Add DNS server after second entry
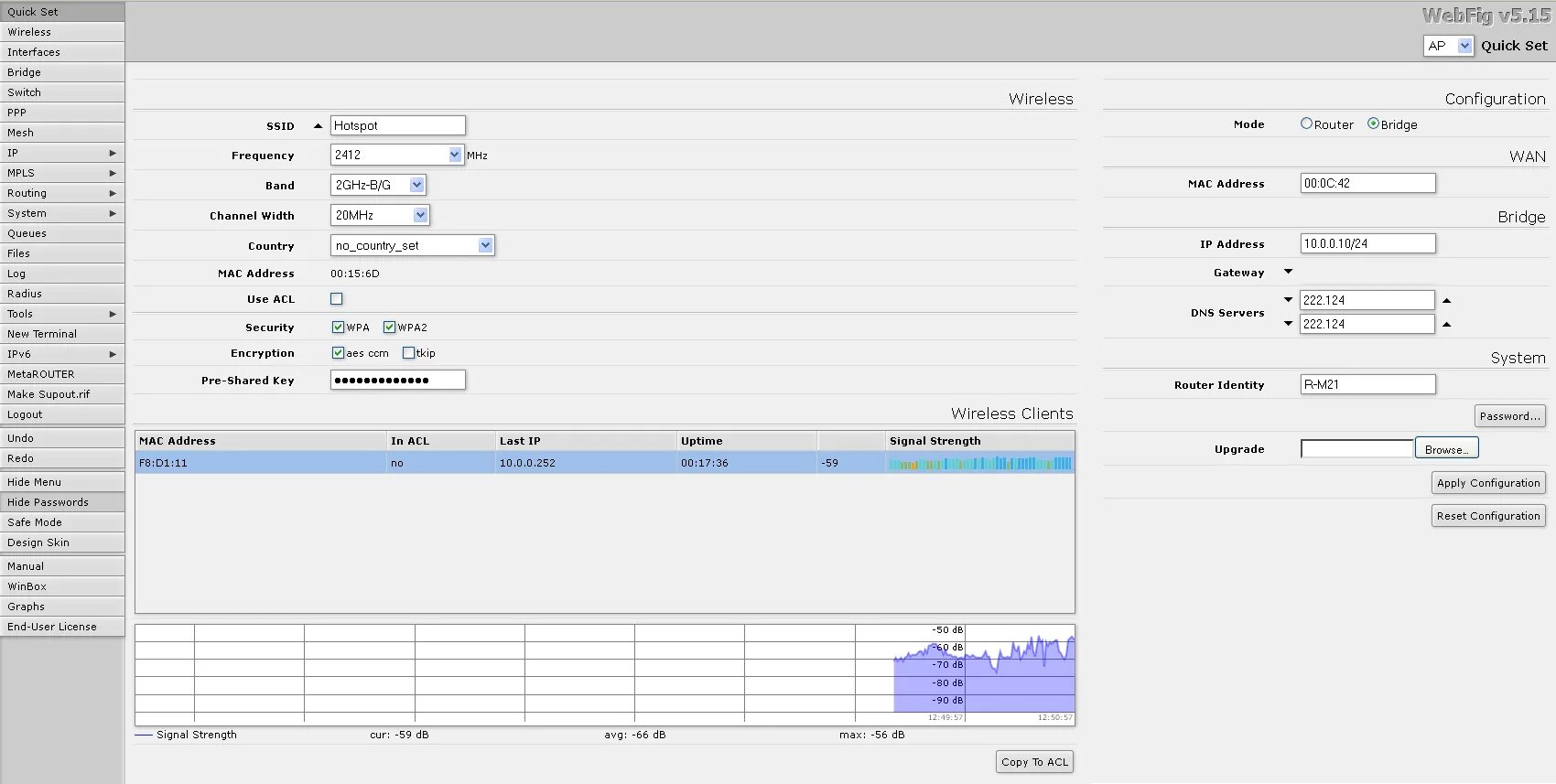 pyautogui.click(x=1447, y=324)
